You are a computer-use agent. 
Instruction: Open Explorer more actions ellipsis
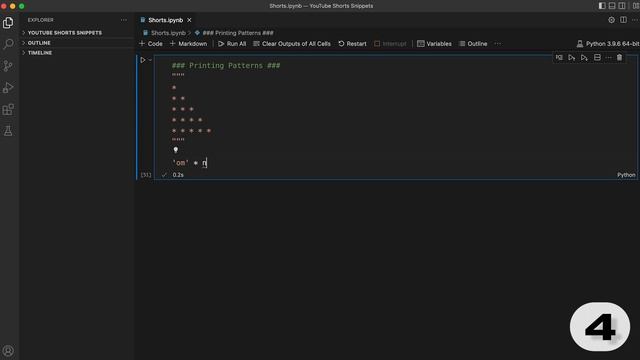click(x=124, y=20)
